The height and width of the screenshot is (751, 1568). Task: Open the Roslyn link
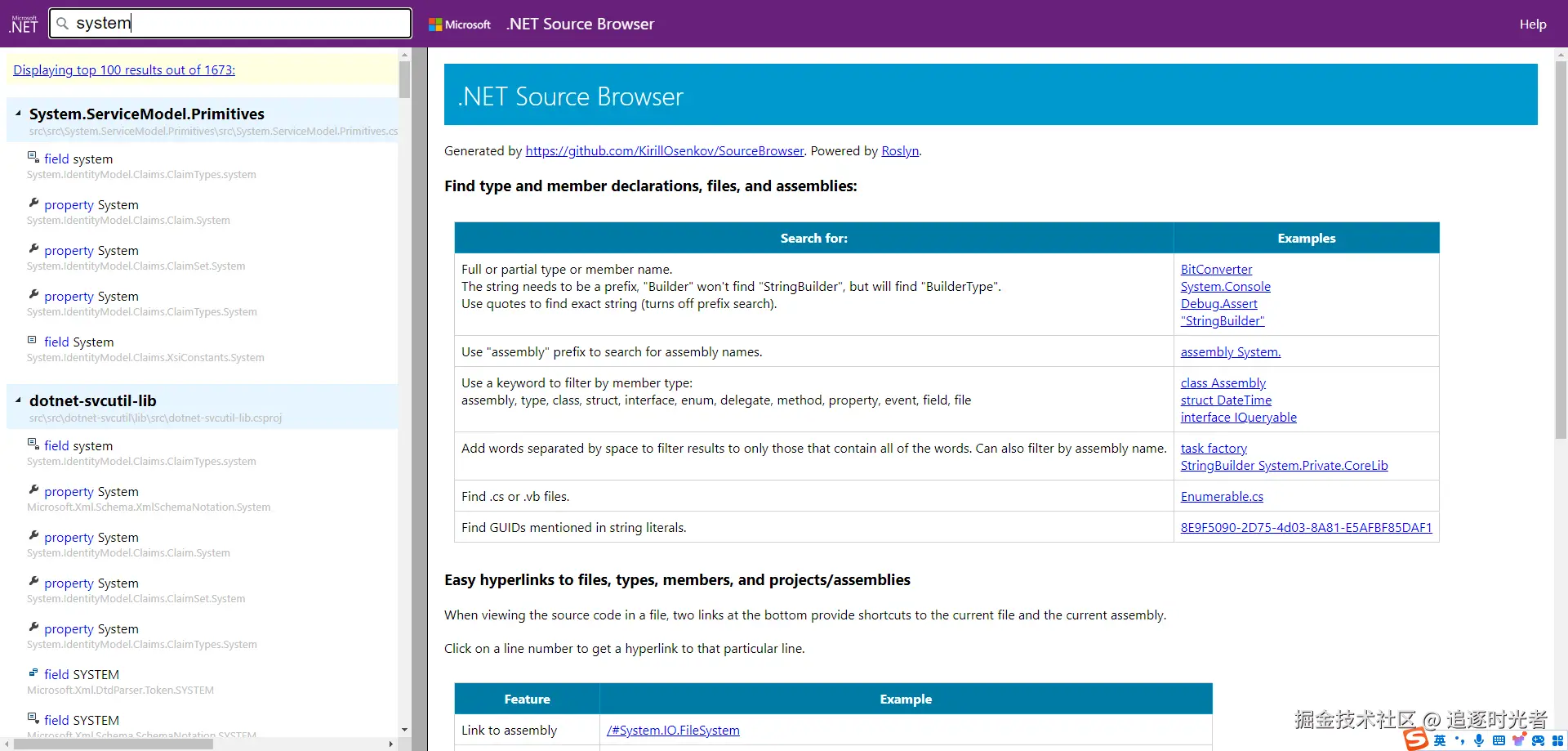[x=900, y=151]
